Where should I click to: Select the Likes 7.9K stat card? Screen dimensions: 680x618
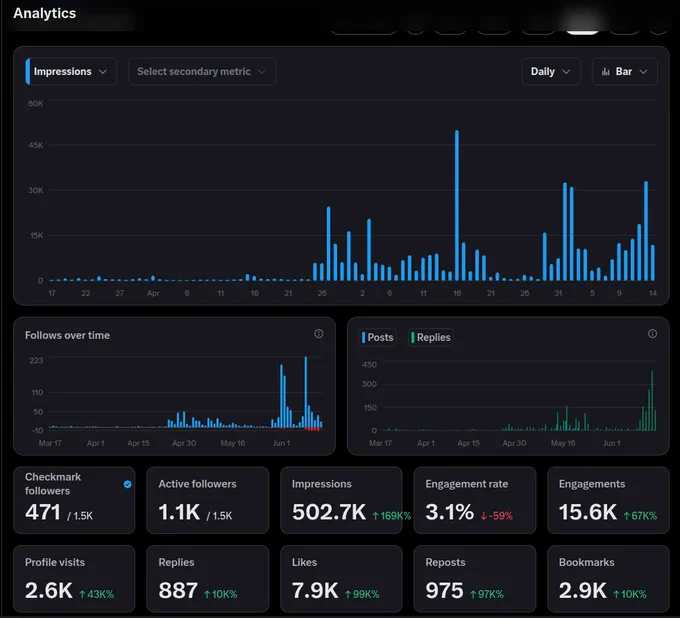tap(341, 579)
